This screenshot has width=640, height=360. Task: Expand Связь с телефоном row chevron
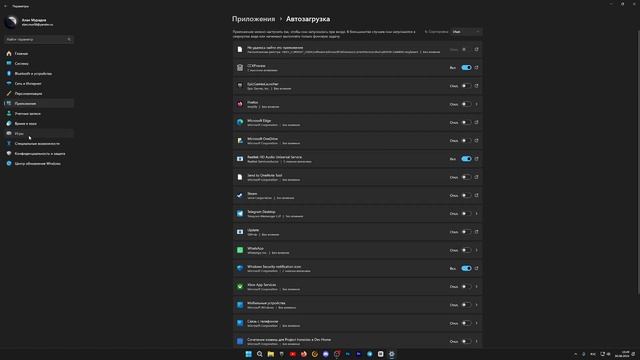click(x=476, y=323)
